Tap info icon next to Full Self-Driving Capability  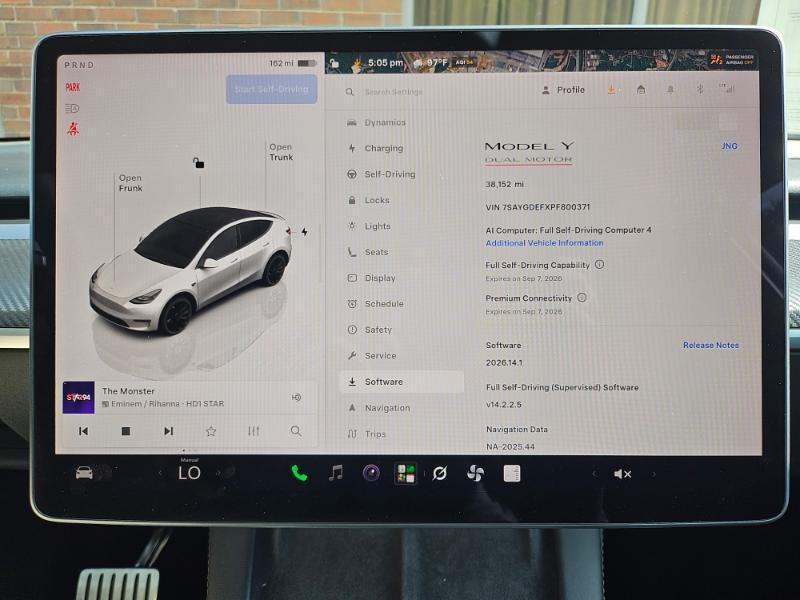(x=599, y=265)
